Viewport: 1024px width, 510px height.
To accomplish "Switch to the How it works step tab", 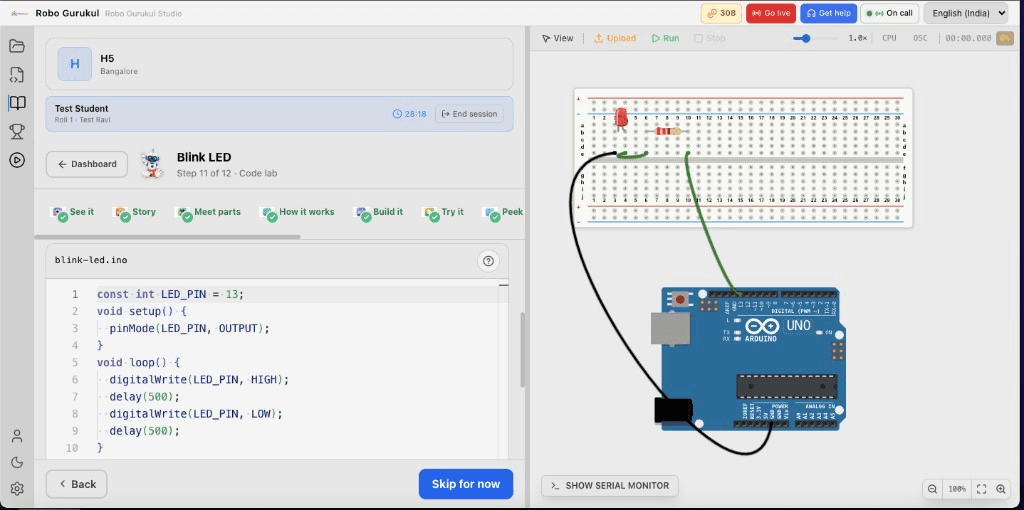I will 297,212.
